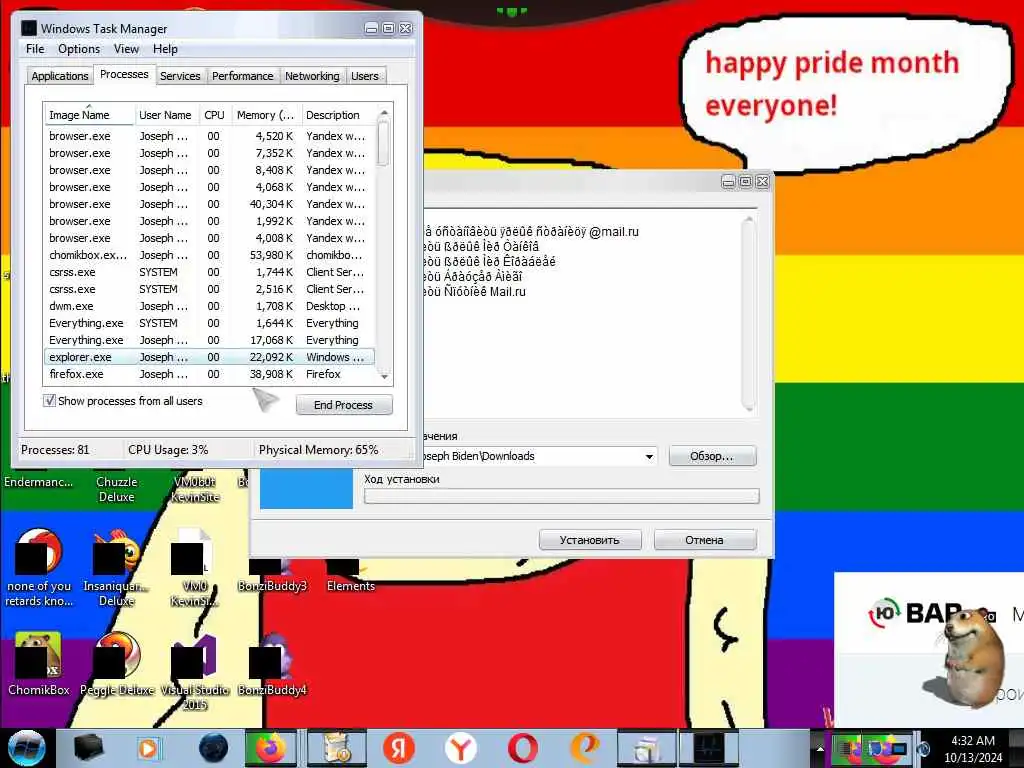The height and width of the screenshot is (768, 1024).
Task: Click the process list scroll-up arrow
Action: coord(385,113)
